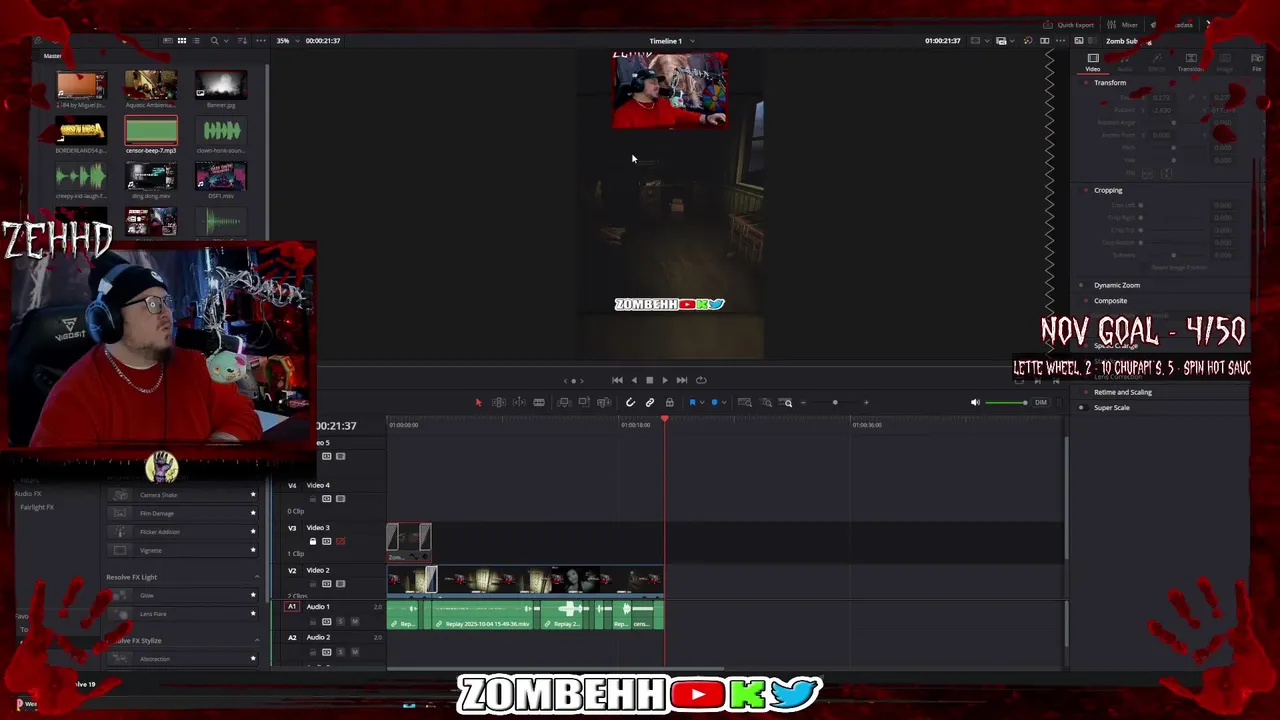Image resolution: width=1280 pixels, height=720 pixels.
Task: Mute using the speaker volume icon
Action: pyautogui.click(x=975, y=403)
